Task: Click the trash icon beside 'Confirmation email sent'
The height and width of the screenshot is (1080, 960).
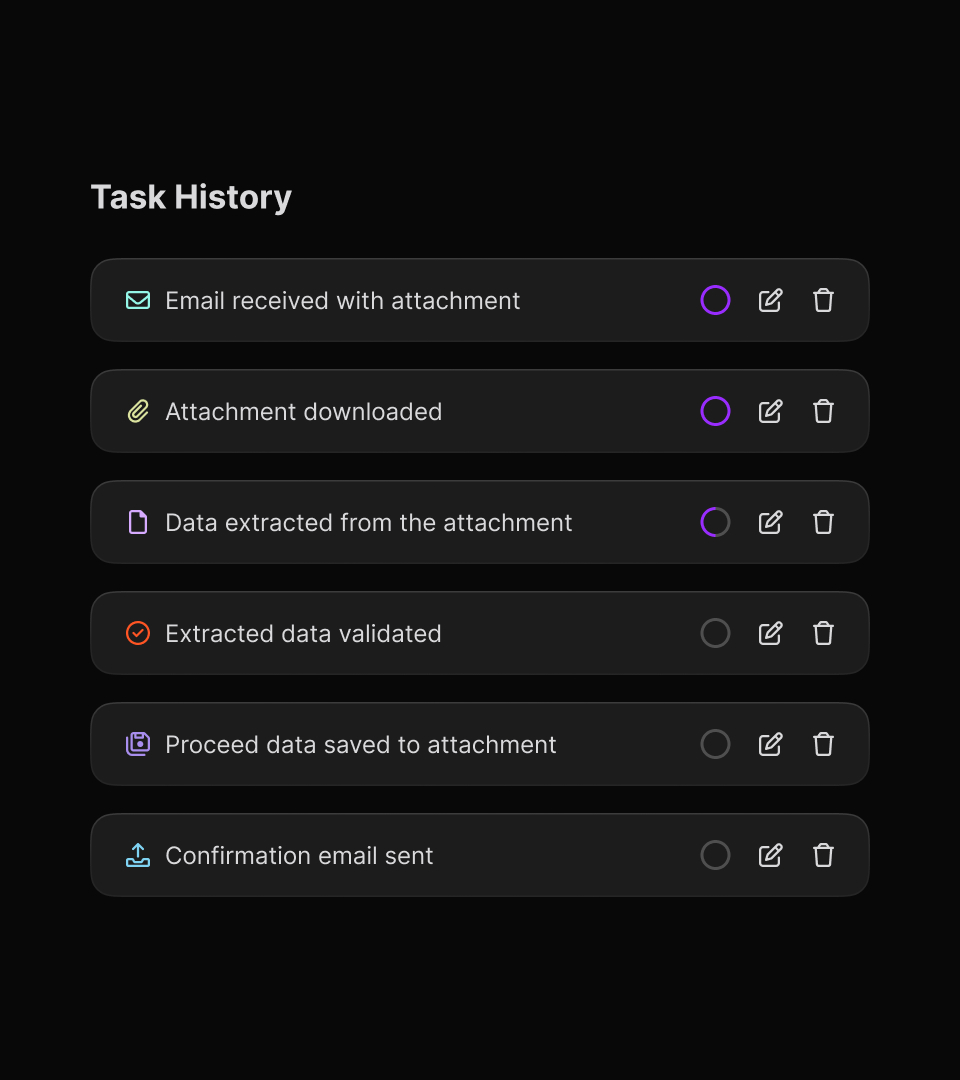Action: click(823, 855)
